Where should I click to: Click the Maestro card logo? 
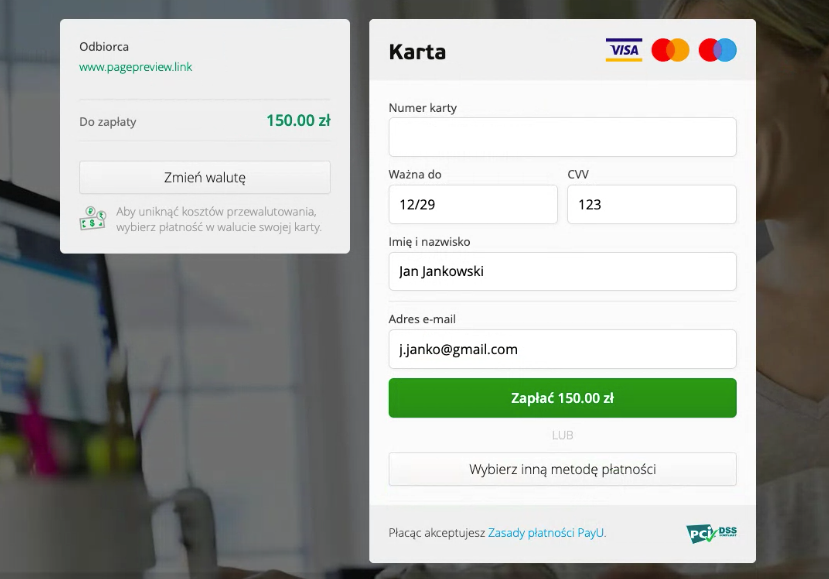click(717, 50)
